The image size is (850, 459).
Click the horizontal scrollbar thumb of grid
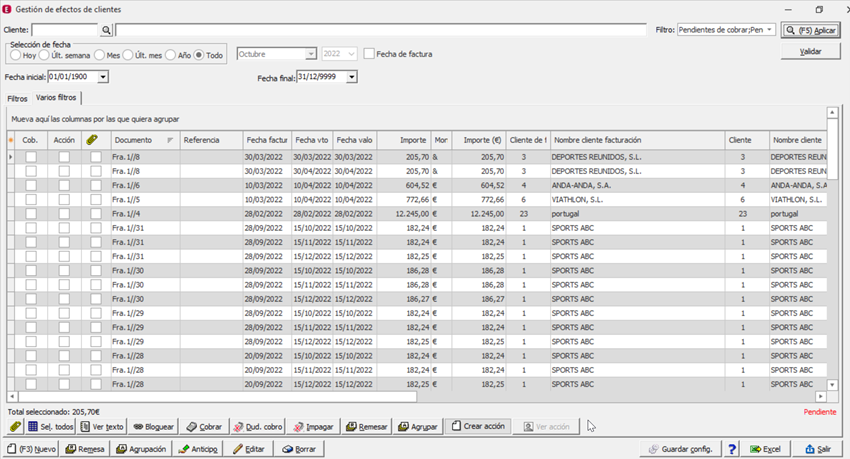pyautogui.click(x=216, y=397)
